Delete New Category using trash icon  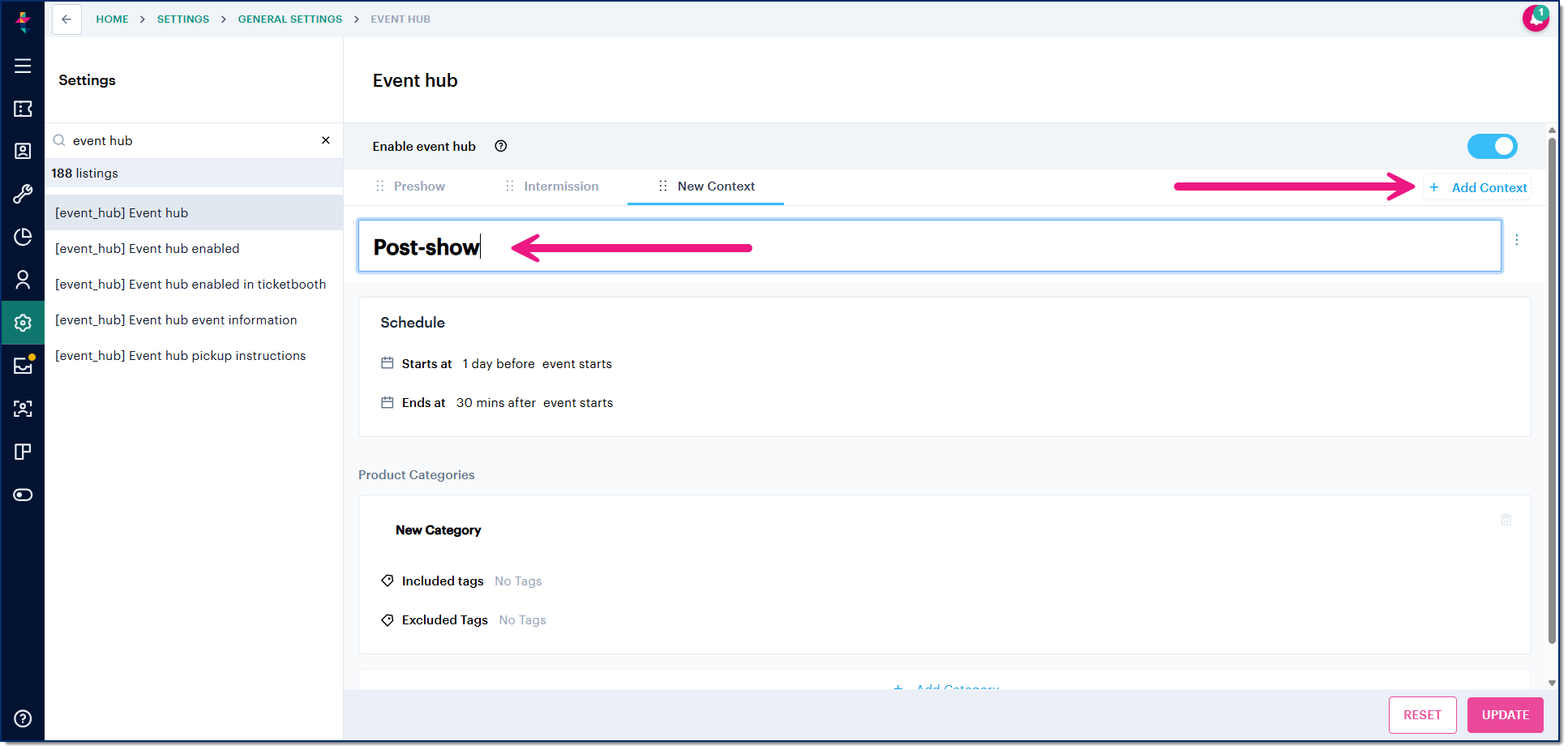[1506, 520]
